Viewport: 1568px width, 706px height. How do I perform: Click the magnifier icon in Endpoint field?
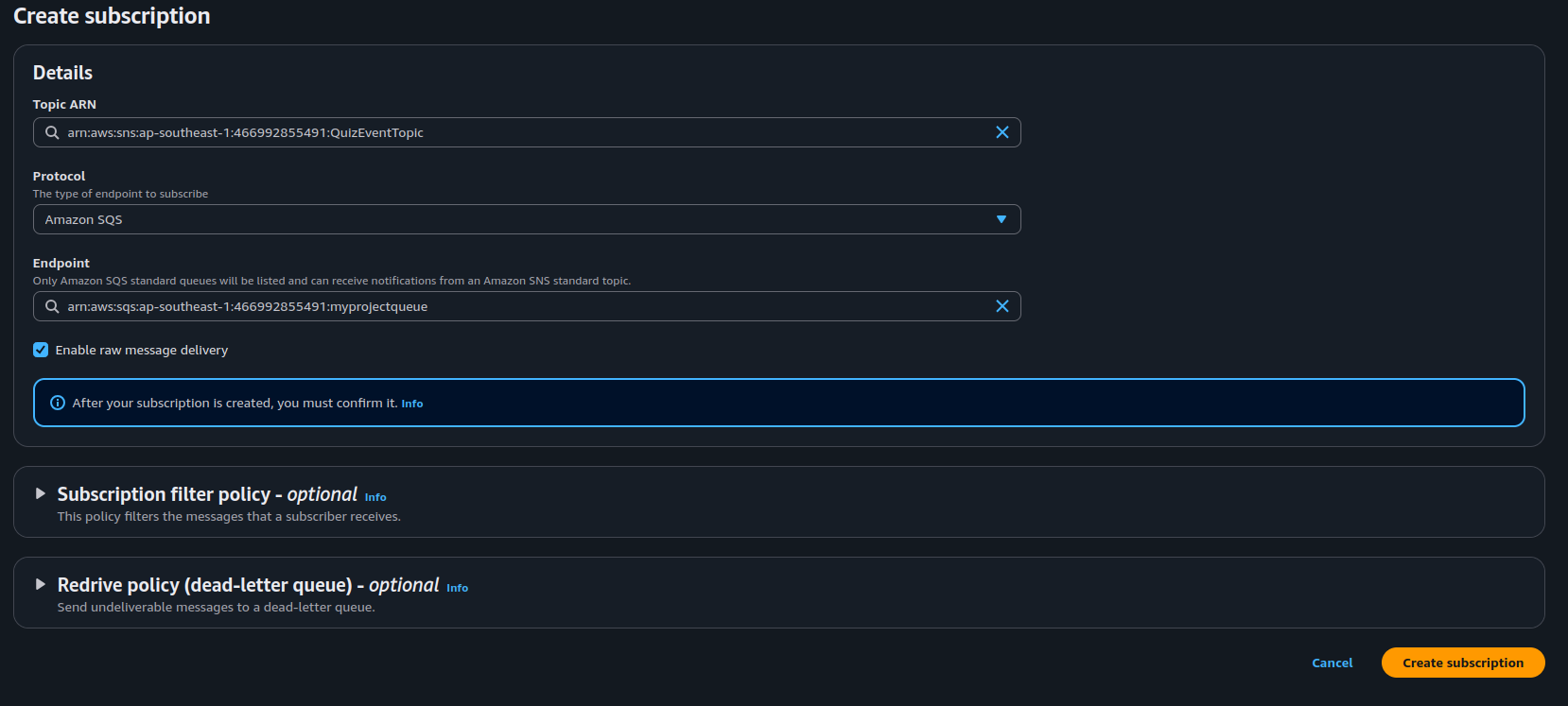[52, 306]
